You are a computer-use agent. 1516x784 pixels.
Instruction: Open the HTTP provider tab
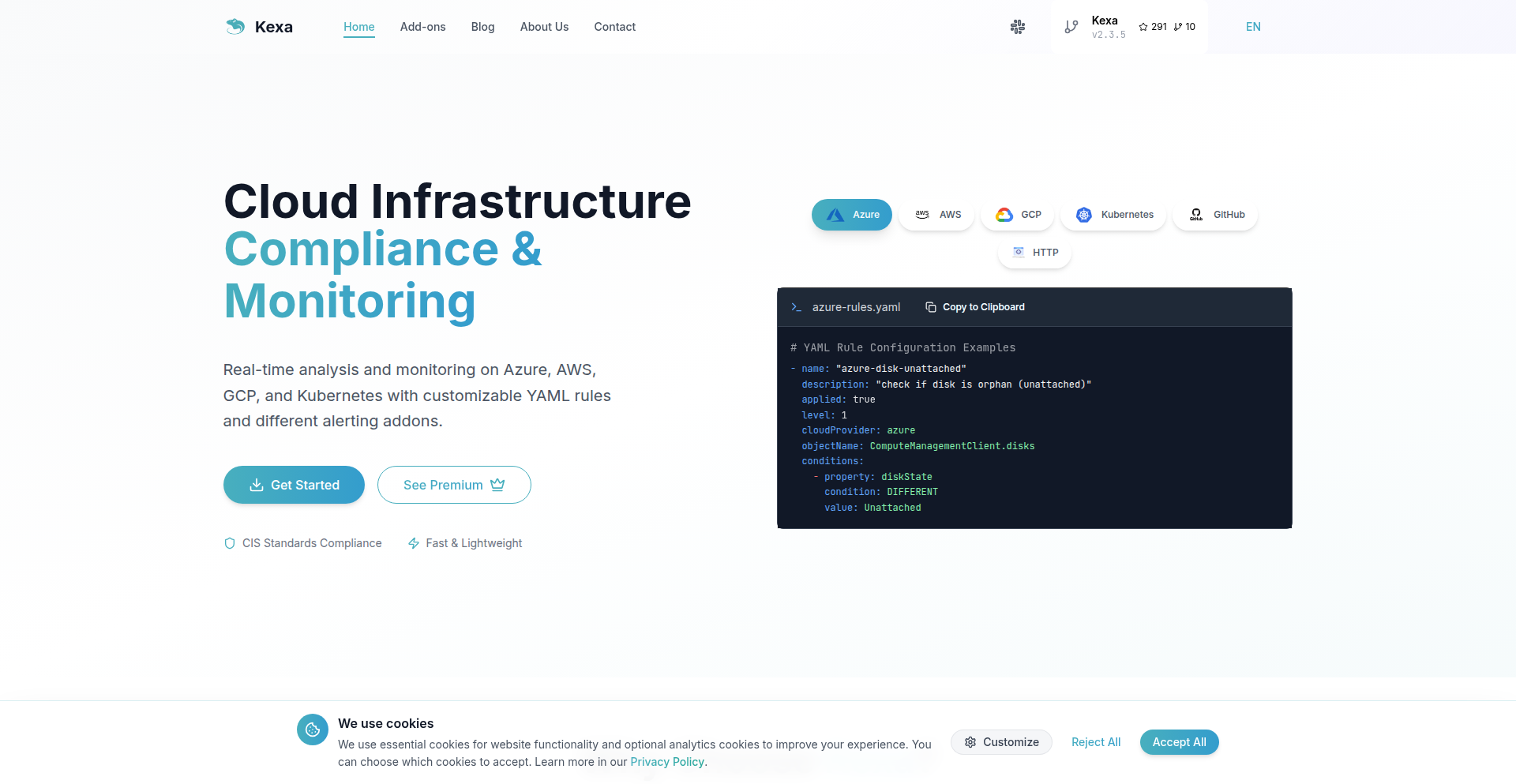(1035, 253)
